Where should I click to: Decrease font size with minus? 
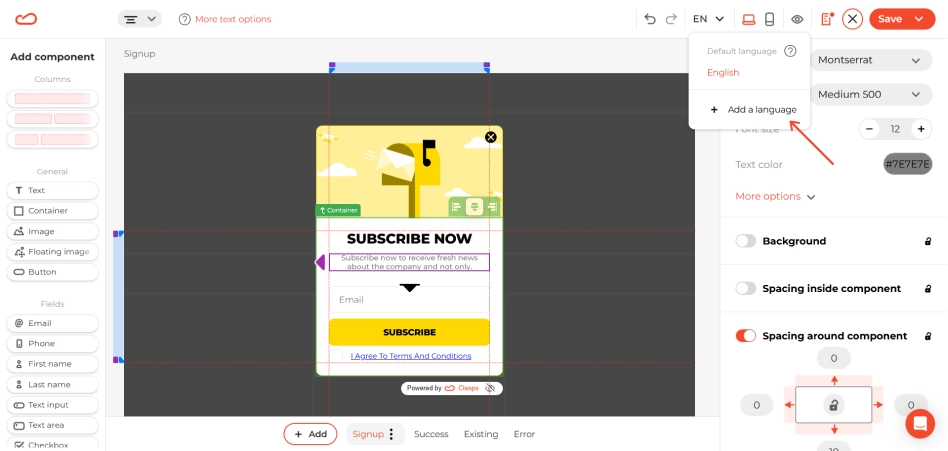(869, 129)
